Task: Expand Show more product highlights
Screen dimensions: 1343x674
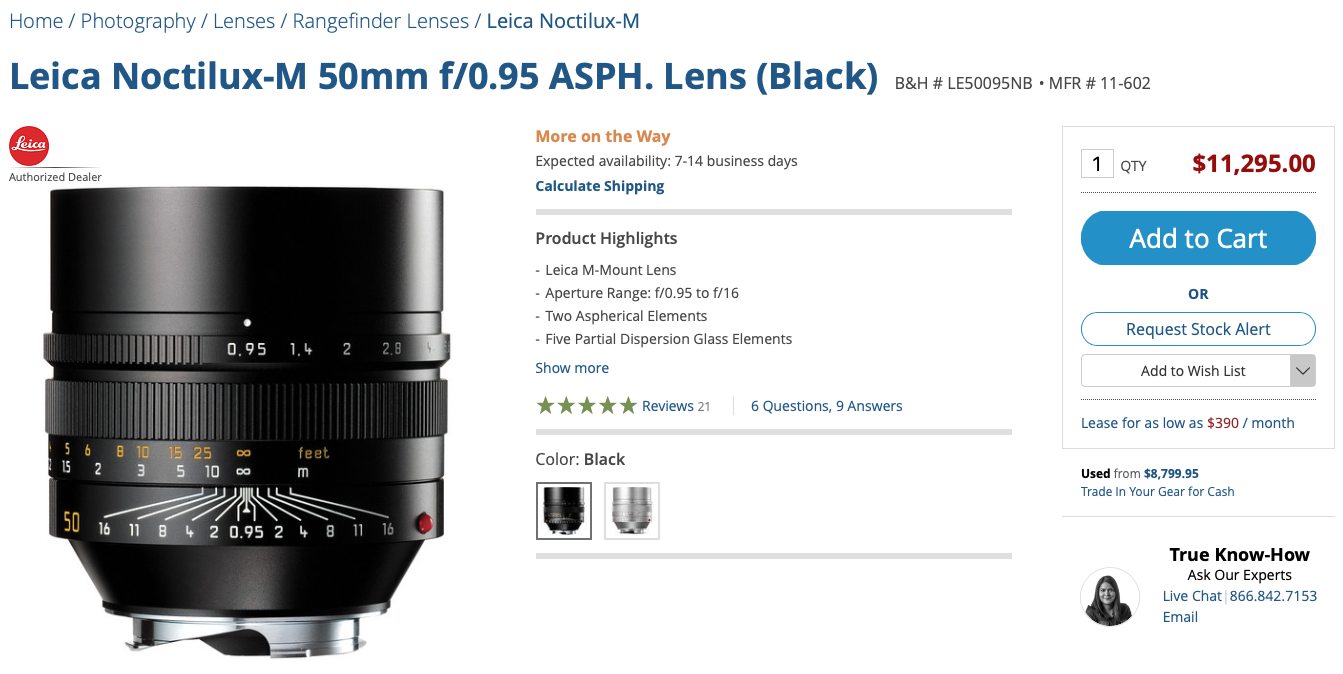Action: 572,368
